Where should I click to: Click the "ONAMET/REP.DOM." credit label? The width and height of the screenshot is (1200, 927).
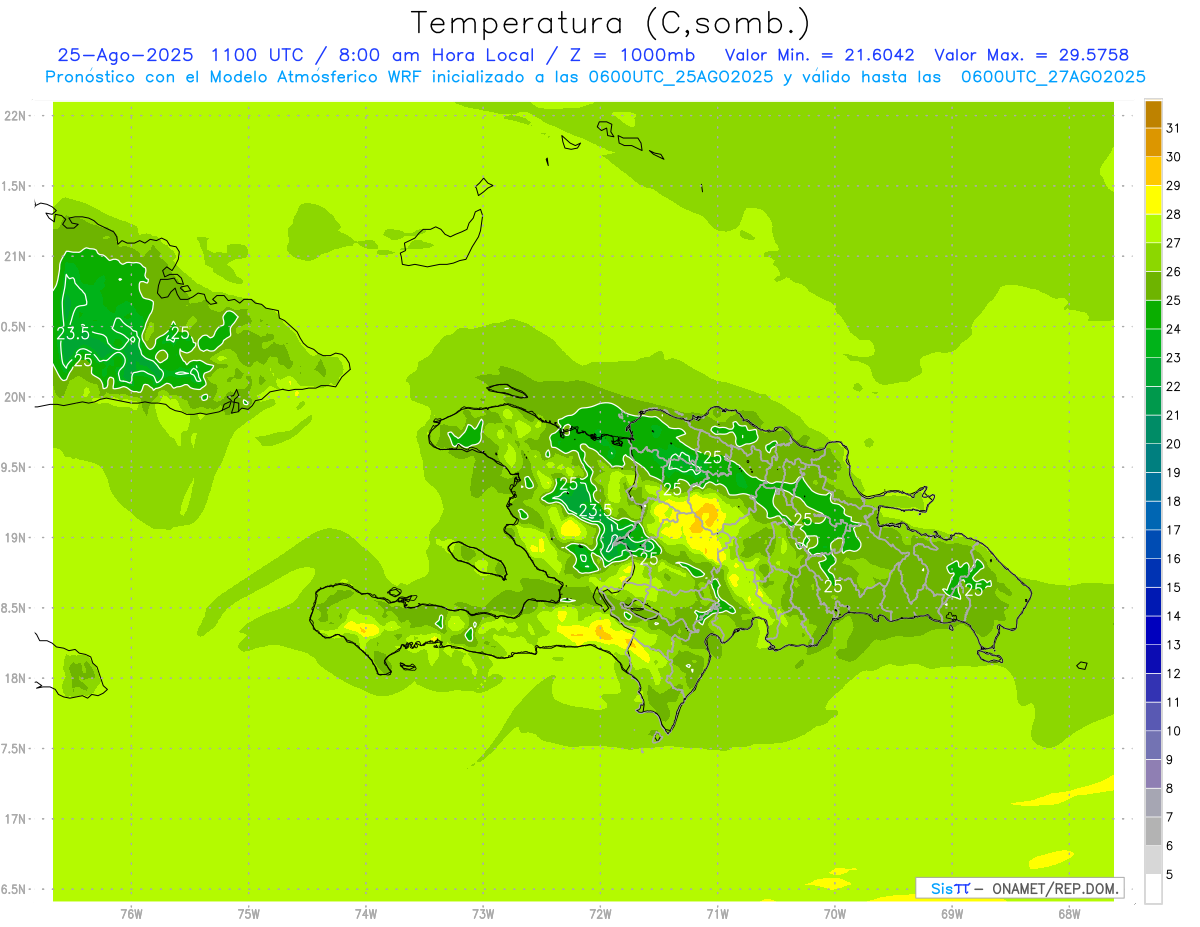coord(1054,888)
